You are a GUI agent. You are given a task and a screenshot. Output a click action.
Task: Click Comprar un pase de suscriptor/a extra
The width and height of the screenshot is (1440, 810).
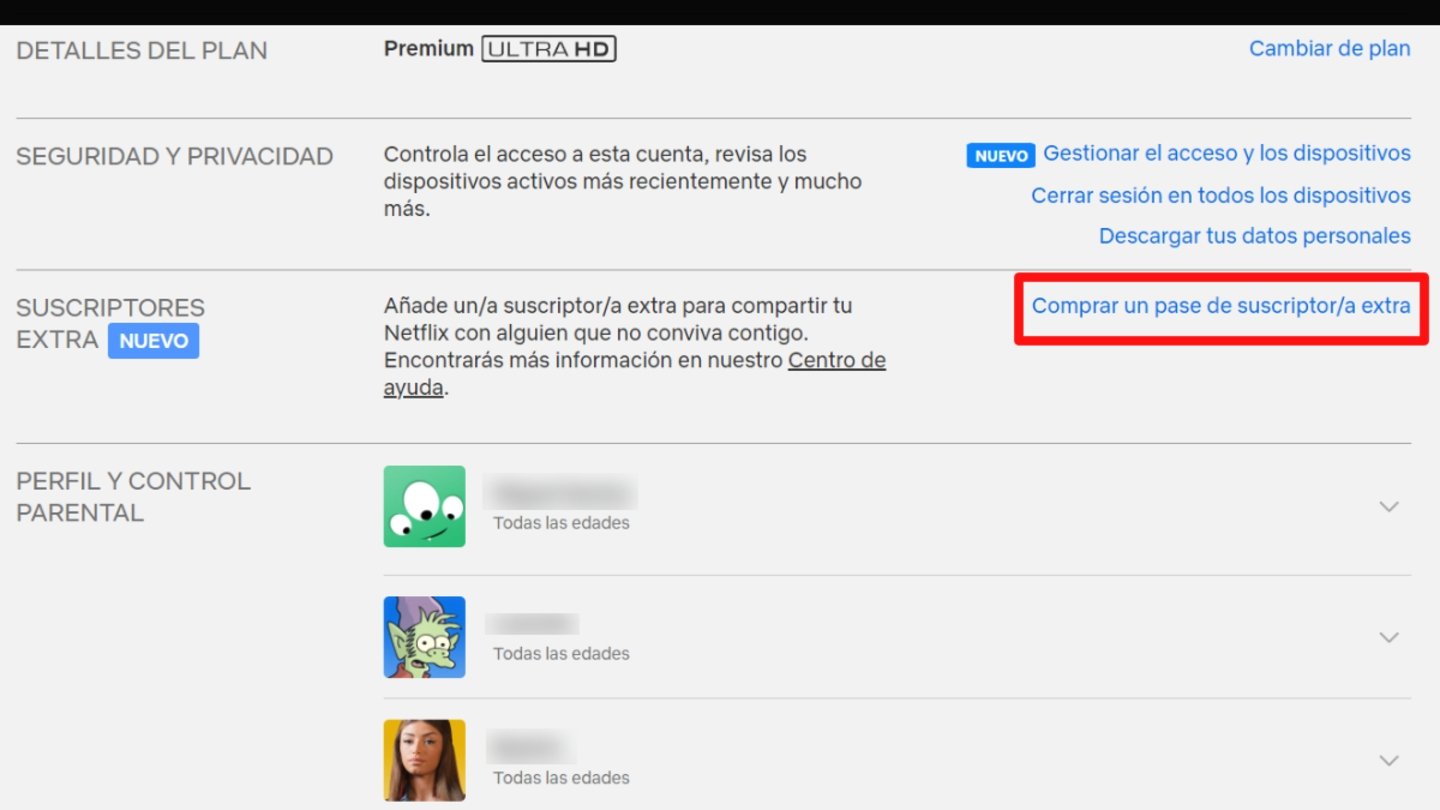coord(1221,306)
